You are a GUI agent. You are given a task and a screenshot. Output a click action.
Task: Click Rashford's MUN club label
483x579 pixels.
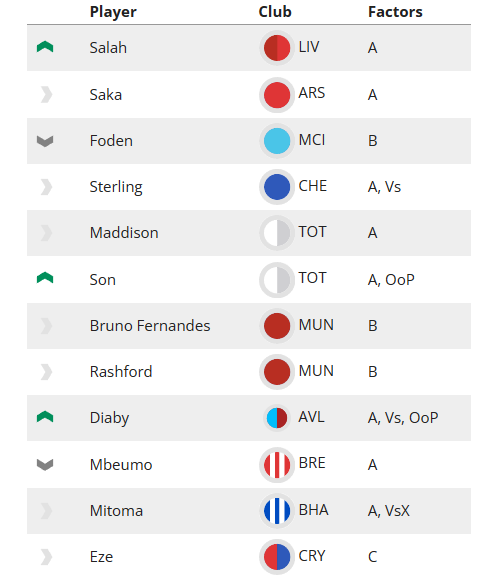coord(316,371)
